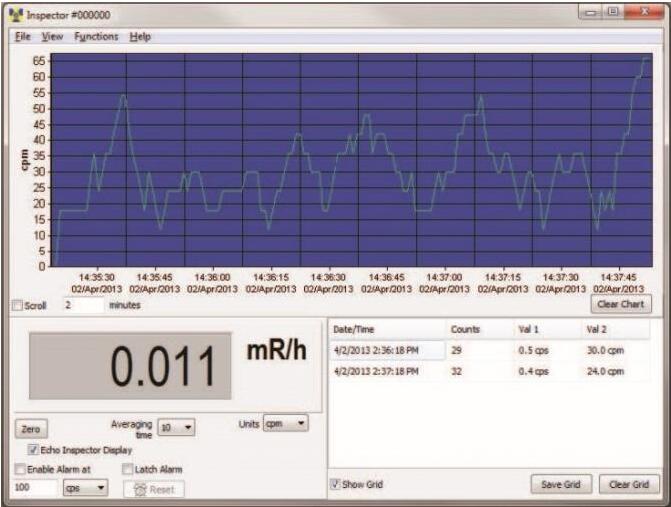Image resolution: width=671 pixels, height=507 pixels.
Task: Open the File menu
Action: [x=23, y=37]
